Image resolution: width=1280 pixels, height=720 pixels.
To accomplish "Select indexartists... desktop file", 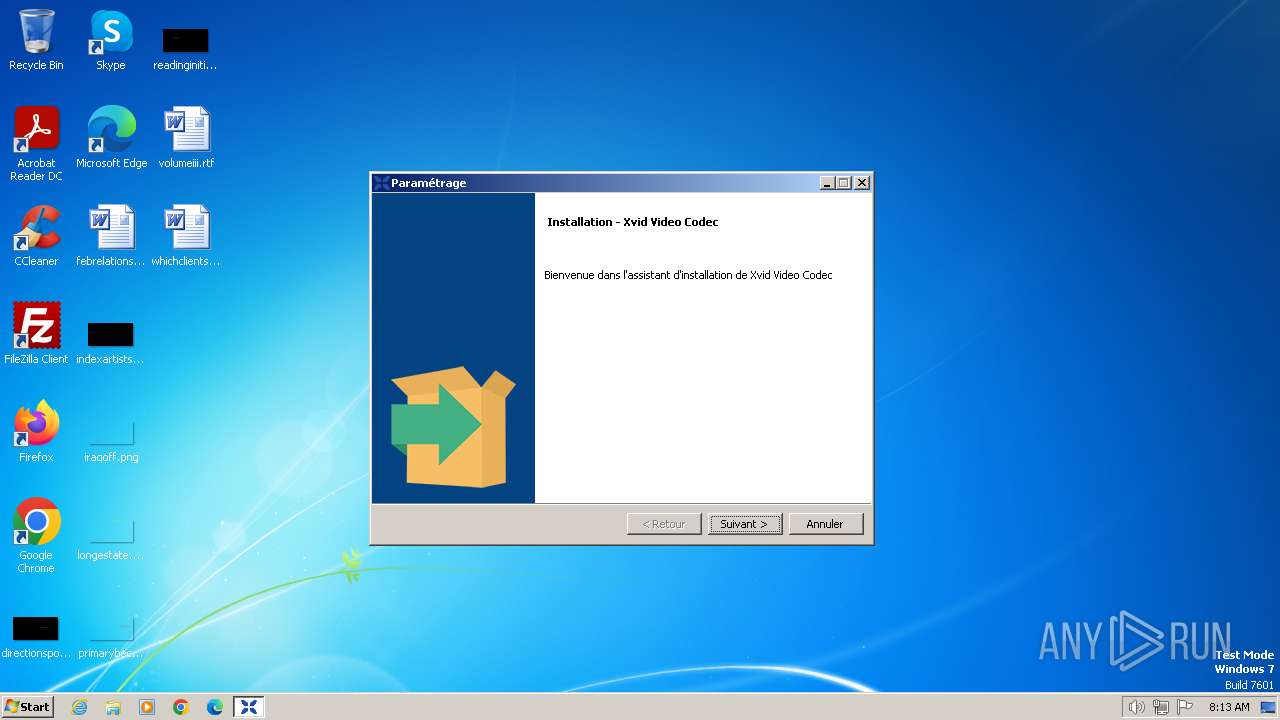I will [x=111, y=344].
